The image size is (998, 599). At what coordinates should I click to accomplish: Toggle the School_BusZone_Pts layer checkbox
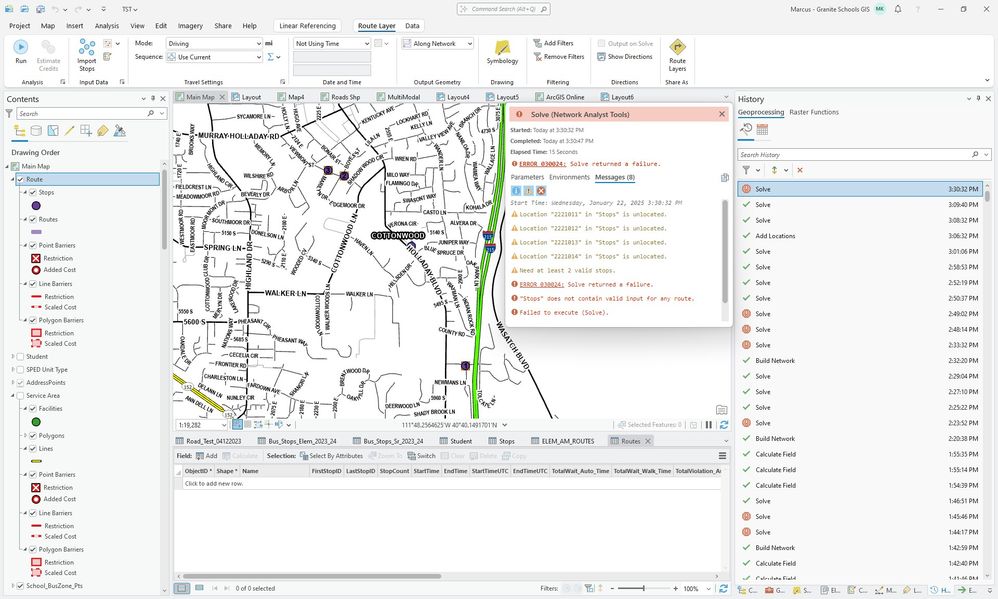point(20,586)
